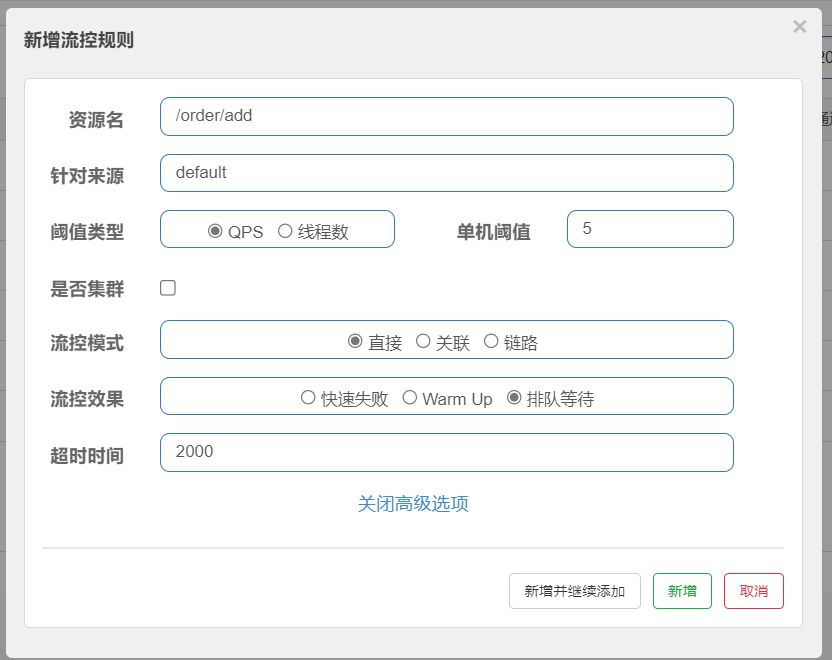832x660 pixels.
Task: Click the green 新增 button
Action: point(682,591)
